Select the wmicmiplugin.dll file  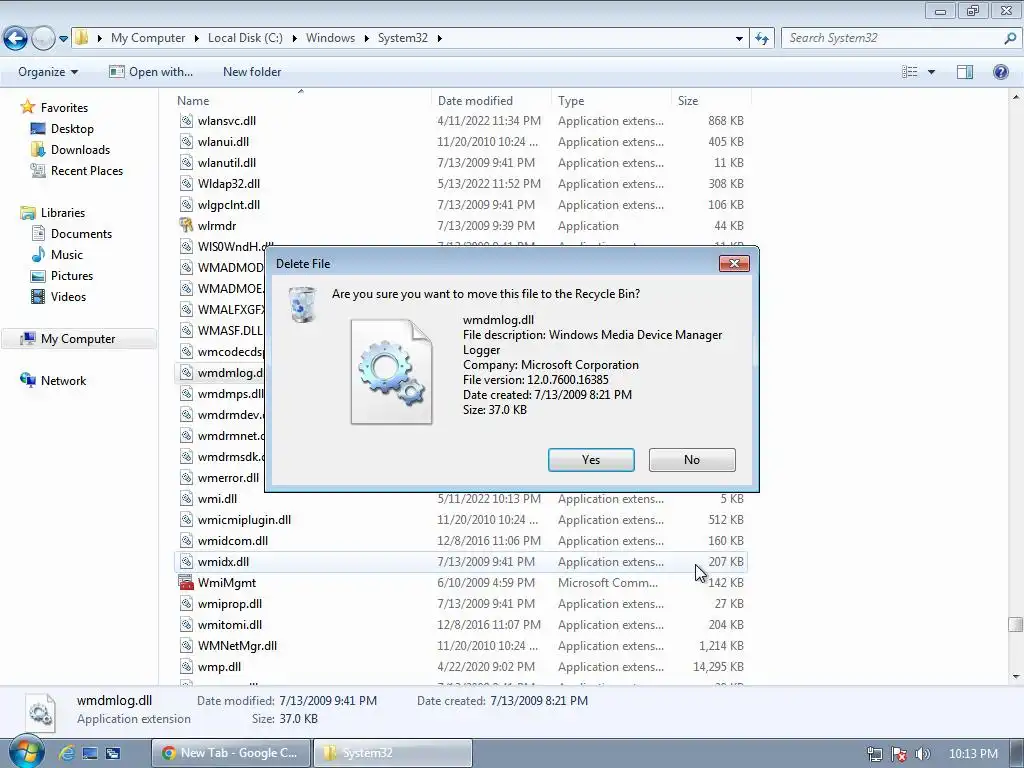[244, 520]
